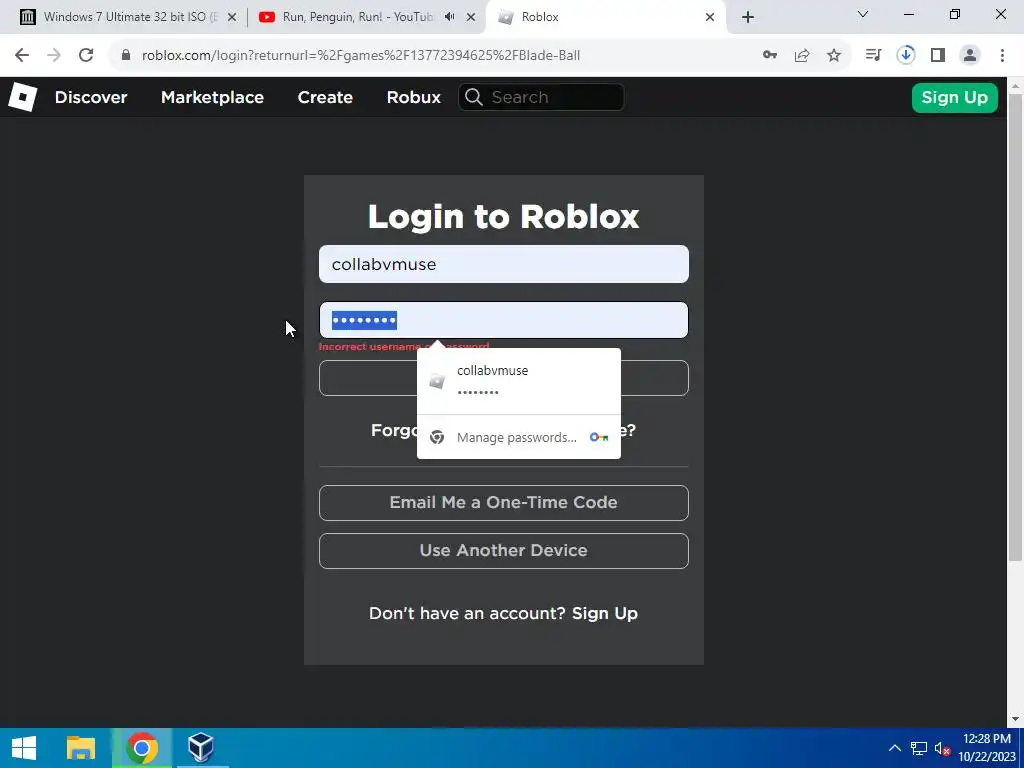The width and height of the screenshot is (1024, 768).
Task: Edit the username field collabvmuse
Action: (504, 264)
